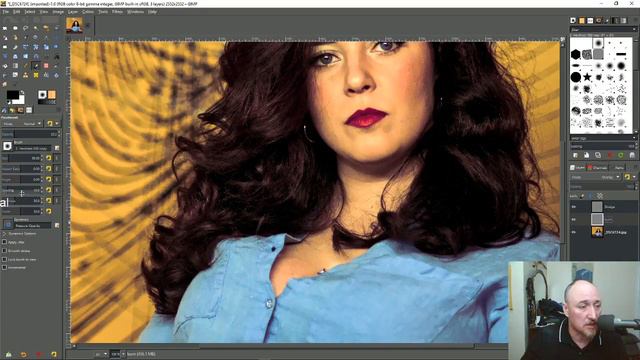Select the Bucket Fill tool
Image resolution: width=640 pixels, height=360 pixels.
coord(4,66)
